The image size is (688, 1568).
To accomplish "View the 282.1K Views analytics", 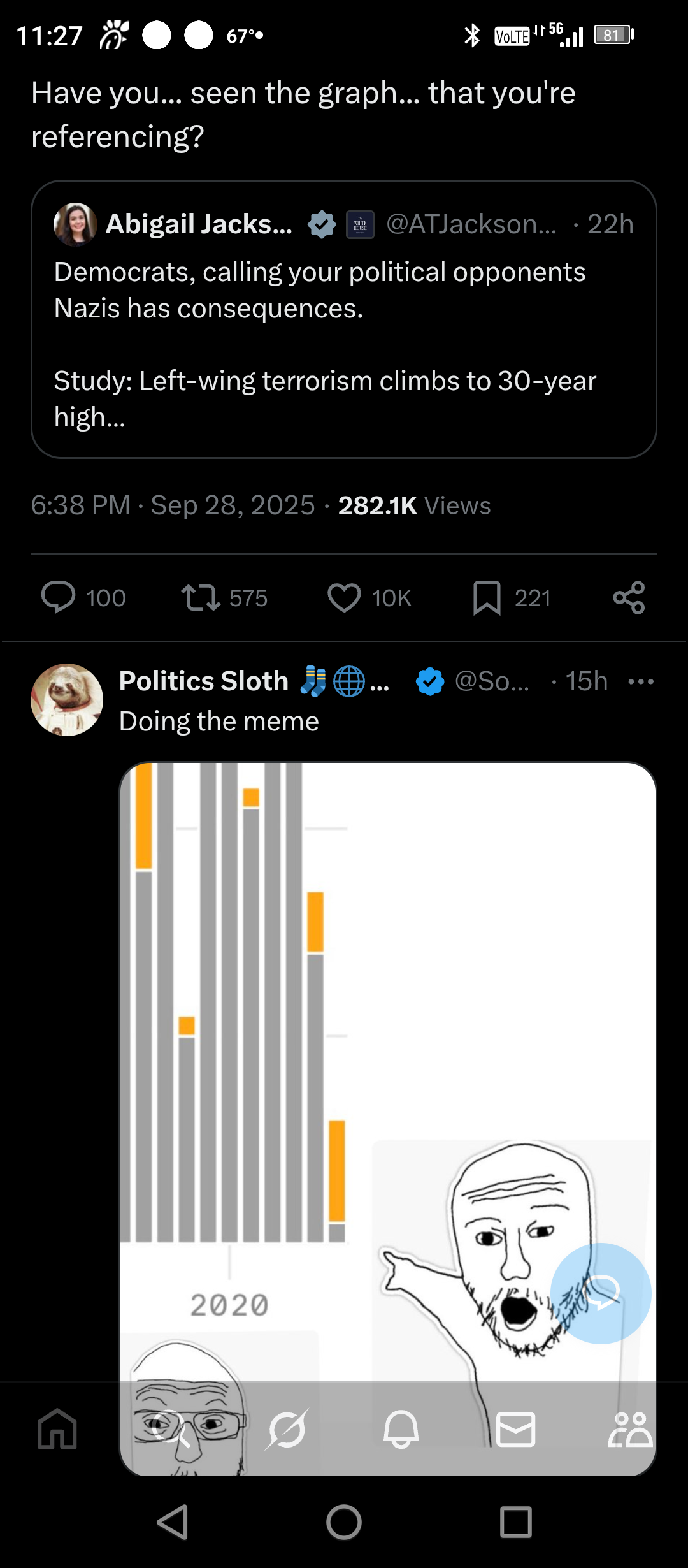I will click(x=414, y=505).
